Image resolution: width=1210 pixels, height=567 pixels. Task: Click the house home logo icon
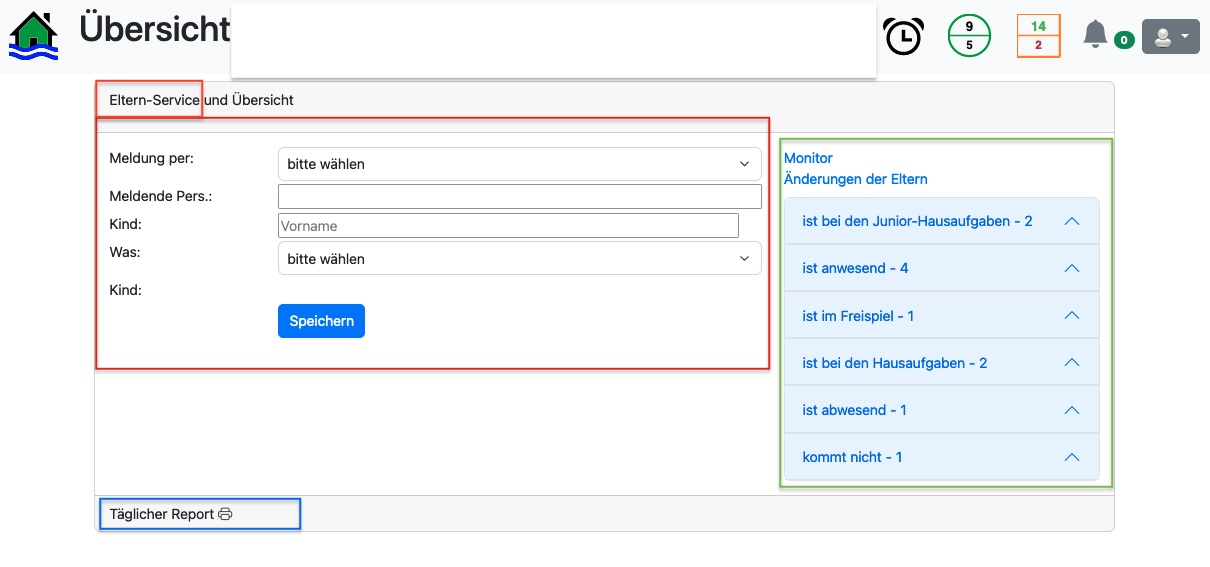[x=34, y=36]
